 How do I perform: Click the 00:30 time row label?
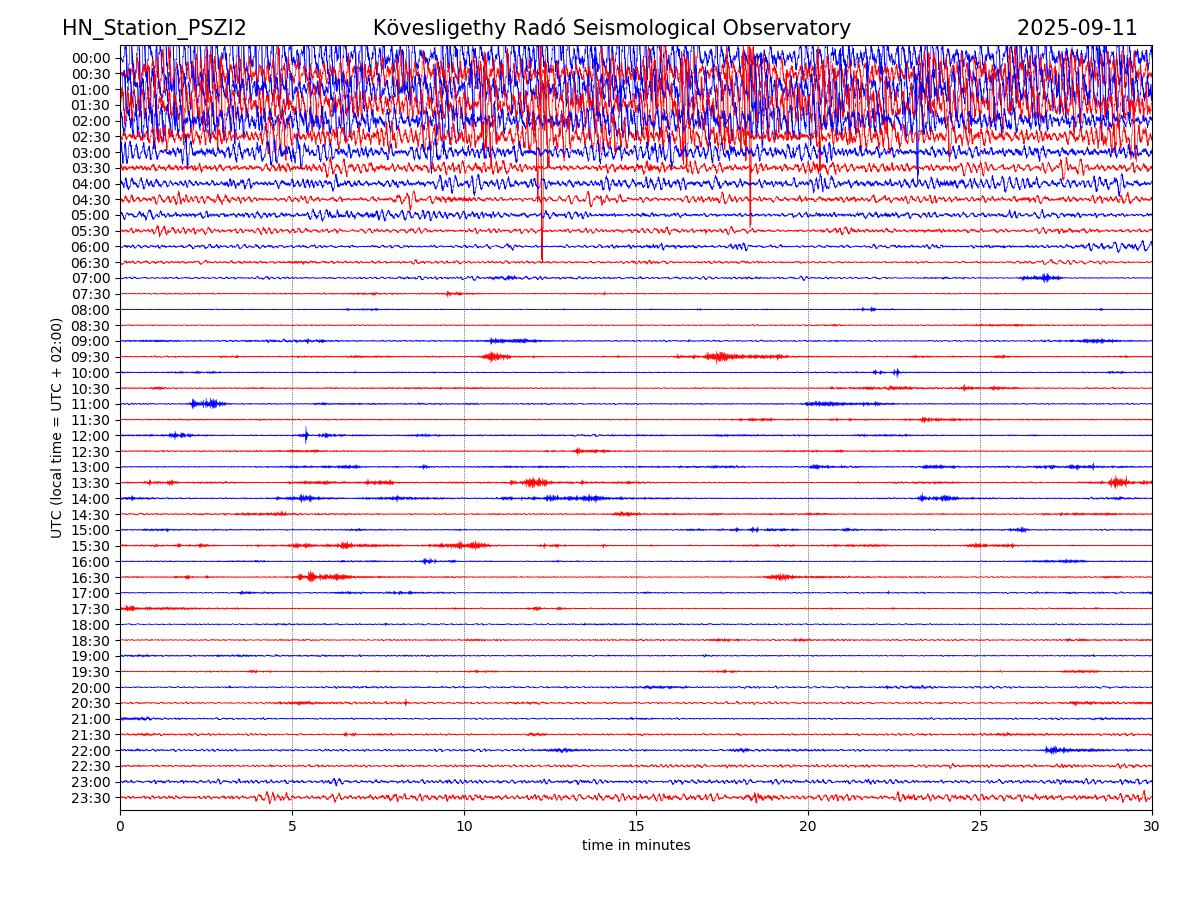pyautogui.click(x=91, y=74)
